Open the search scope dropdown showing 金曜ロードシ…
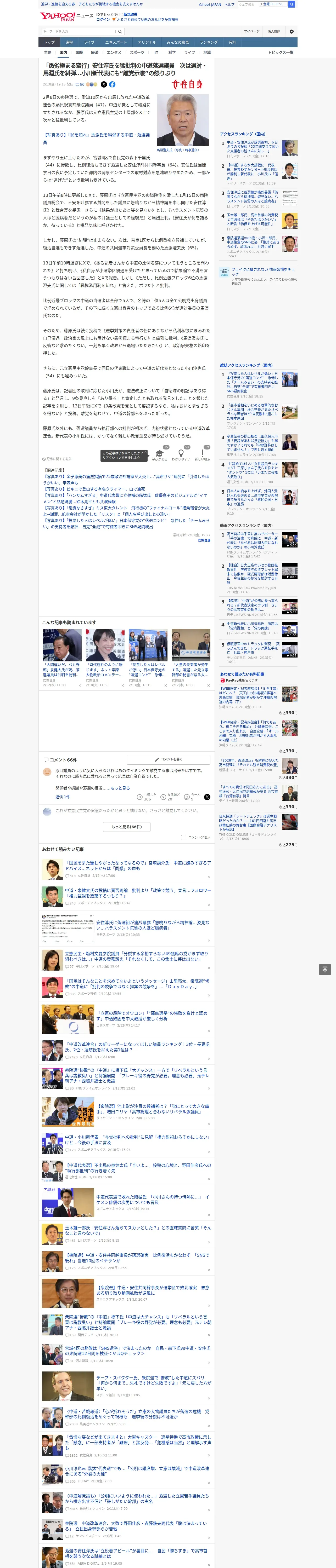 [x=273, y=4]
